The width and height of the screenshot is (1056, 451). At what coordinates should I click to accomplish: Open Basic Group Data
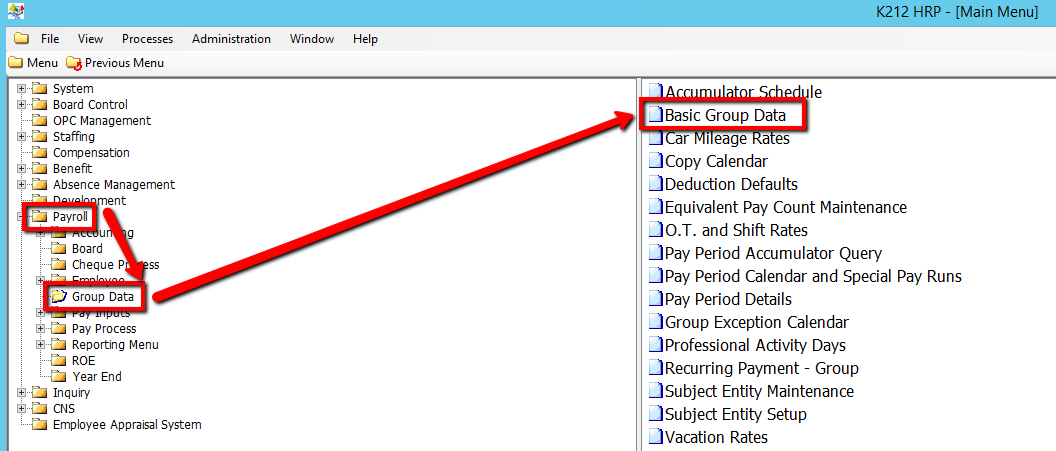coord(725,115)
